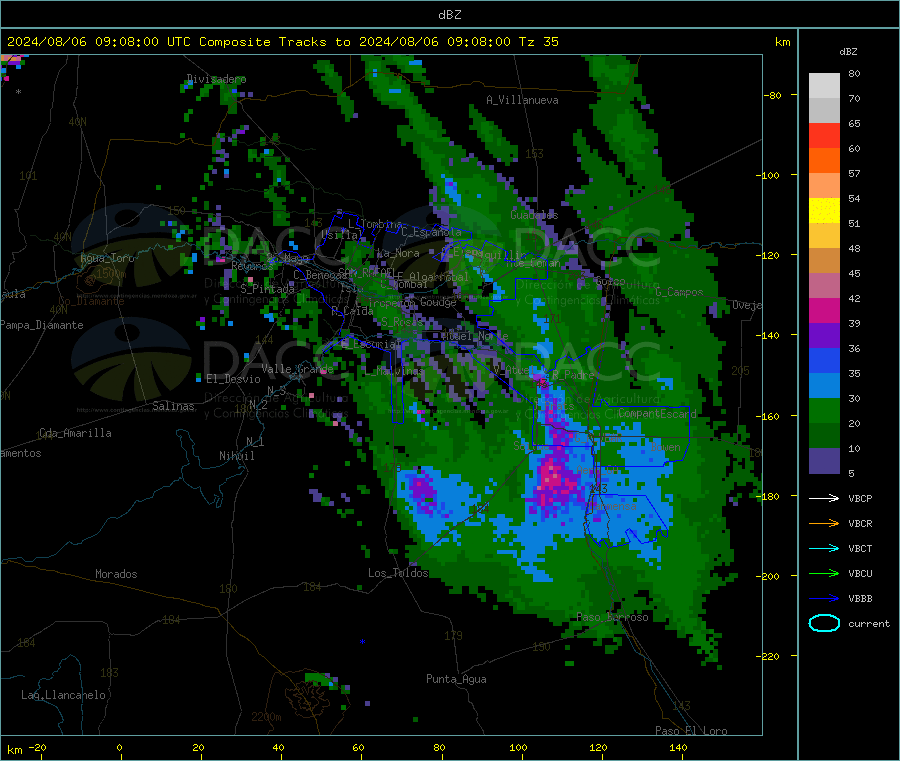Screen dimensions: 900x761
Task: Click the 'Composite Tracks to' header text
Action: pyautogui.click(x=274, y=42)
